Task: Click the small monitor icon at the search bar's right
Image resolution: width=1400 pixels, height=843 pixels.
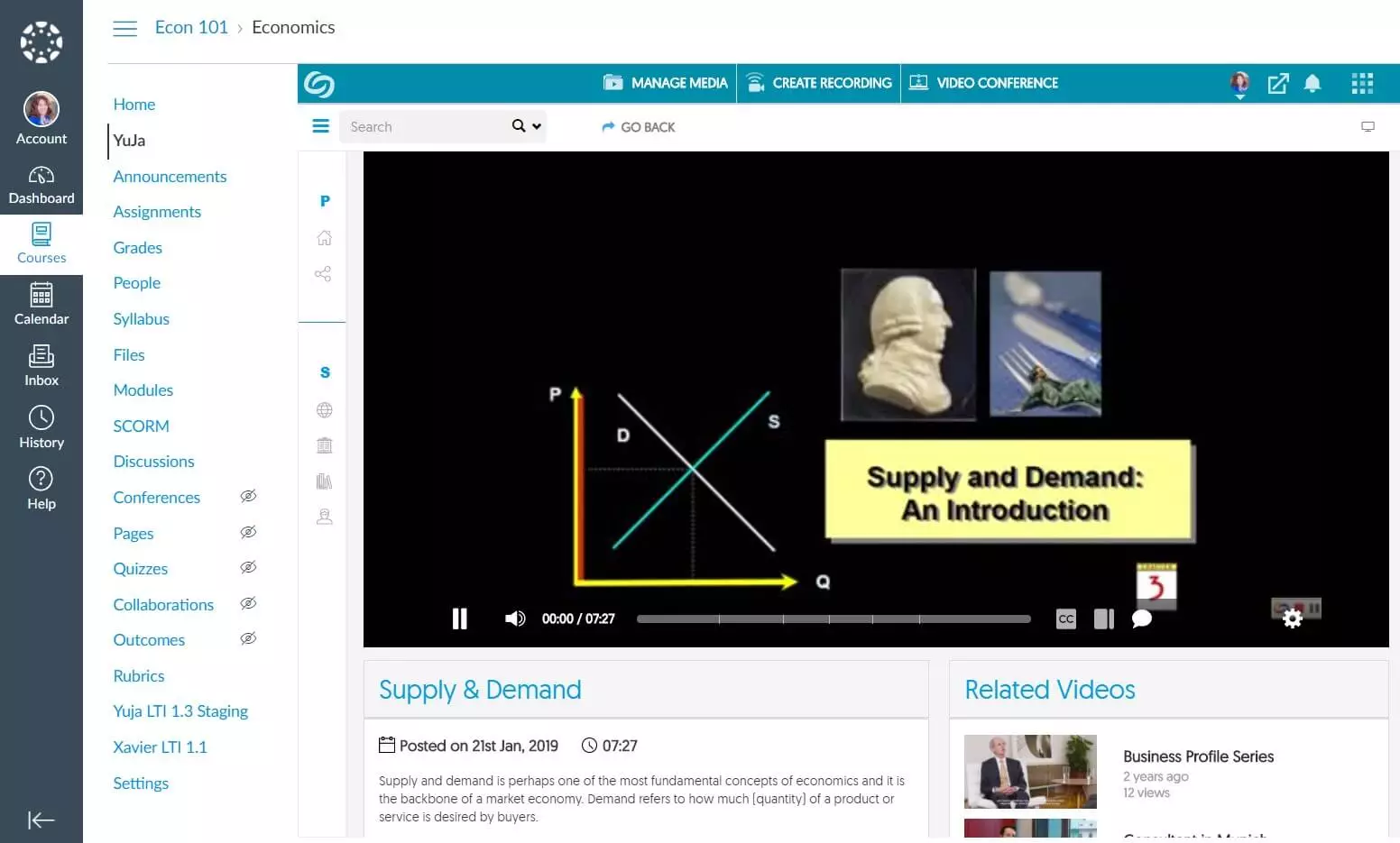Action: coord(1368,127)
